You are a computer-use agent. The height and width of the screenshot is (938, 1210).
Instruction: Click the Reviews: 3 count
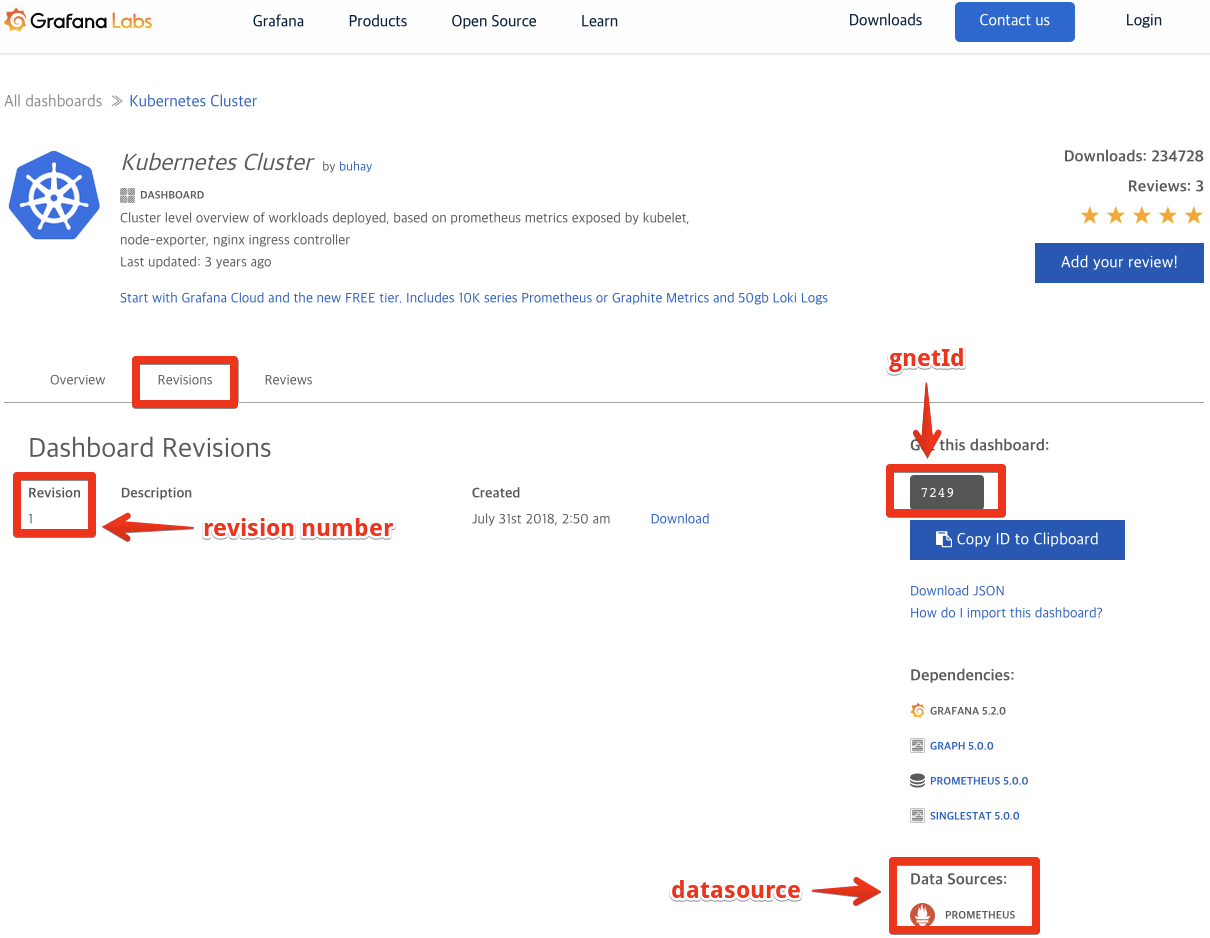pos(1166,186)
